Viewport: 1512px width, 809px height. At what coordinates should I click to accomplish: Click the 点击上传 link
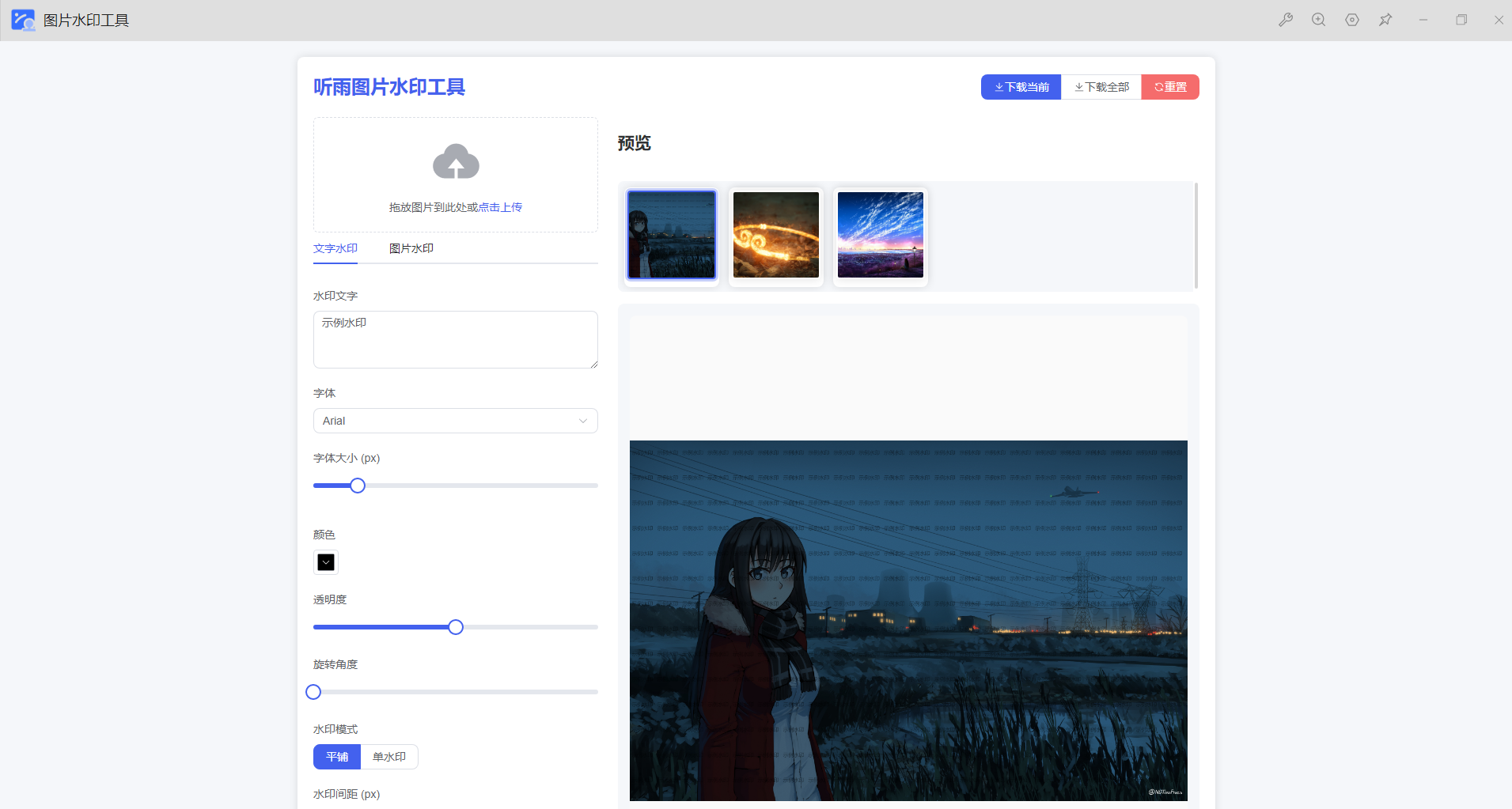[500, 207]
